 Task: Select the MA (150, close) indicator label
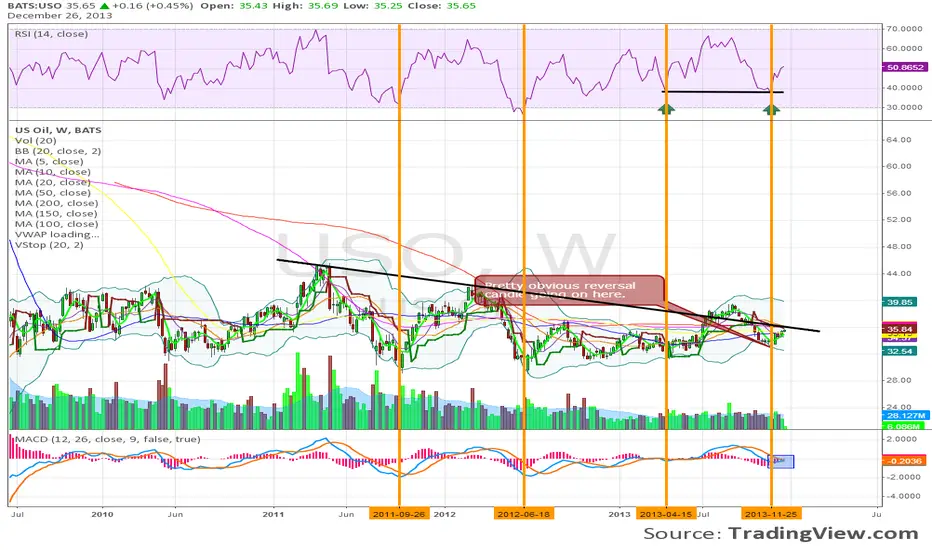pyautogui.click(x=56, y=213)
